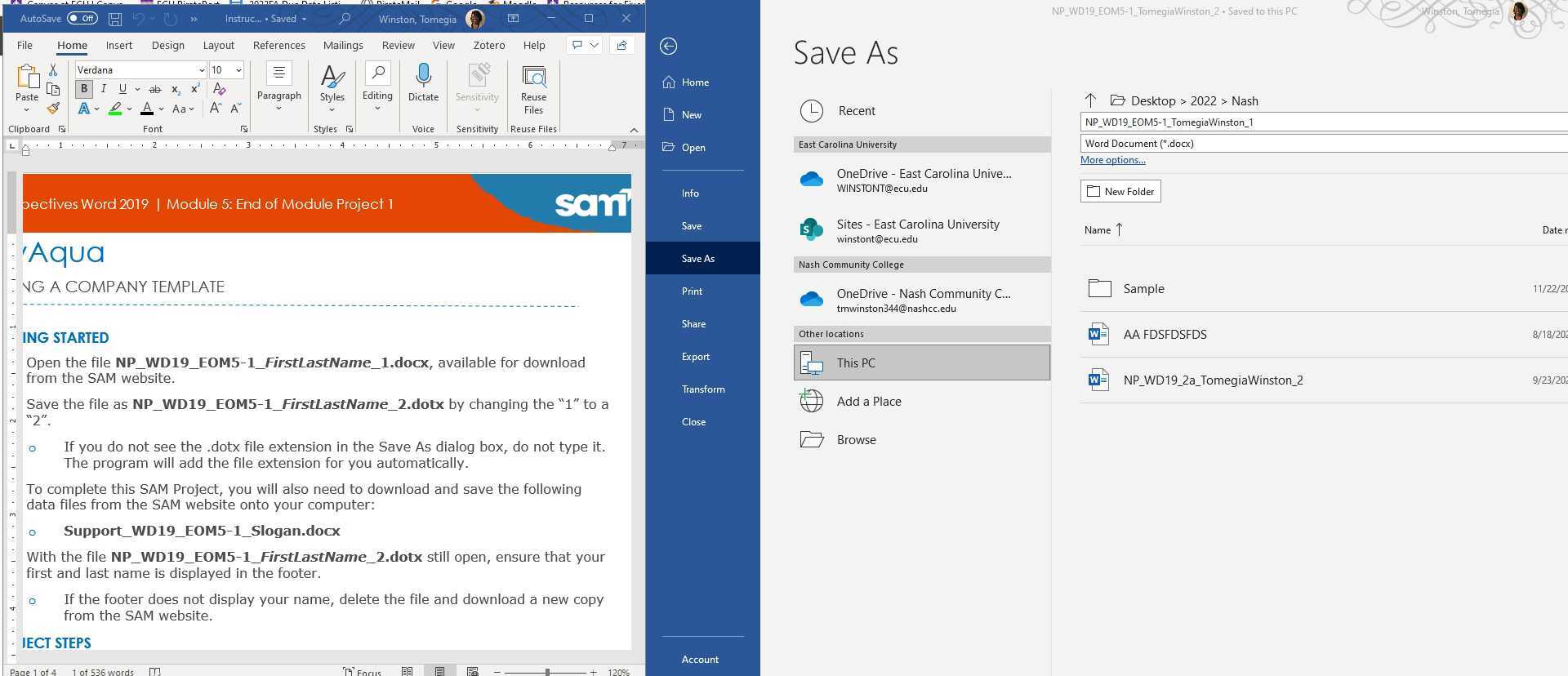Screen dimensions: 1568x676
Task: Toggle Italic formatting
Action: point(104,89)
